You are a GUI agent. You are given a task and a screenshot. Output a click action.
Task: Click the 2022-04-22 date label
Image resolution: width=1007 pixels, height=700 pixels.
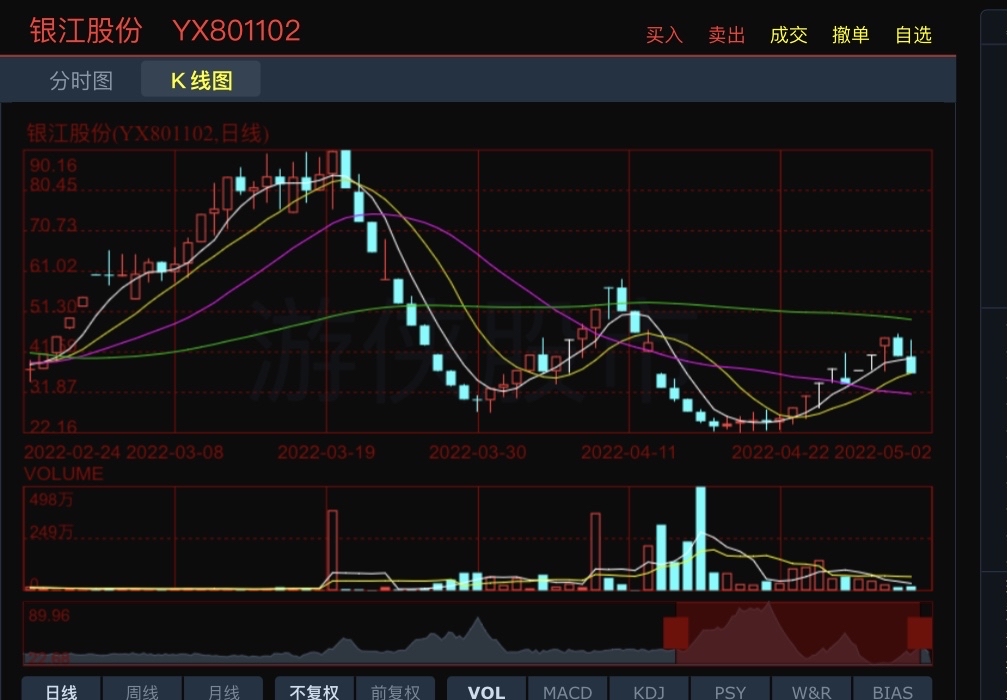(781, 452)
